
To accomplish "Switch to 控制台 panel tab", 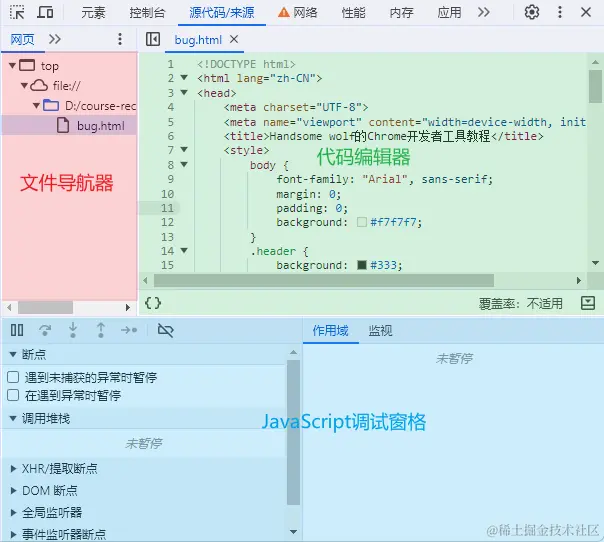I will click(147, 13).
